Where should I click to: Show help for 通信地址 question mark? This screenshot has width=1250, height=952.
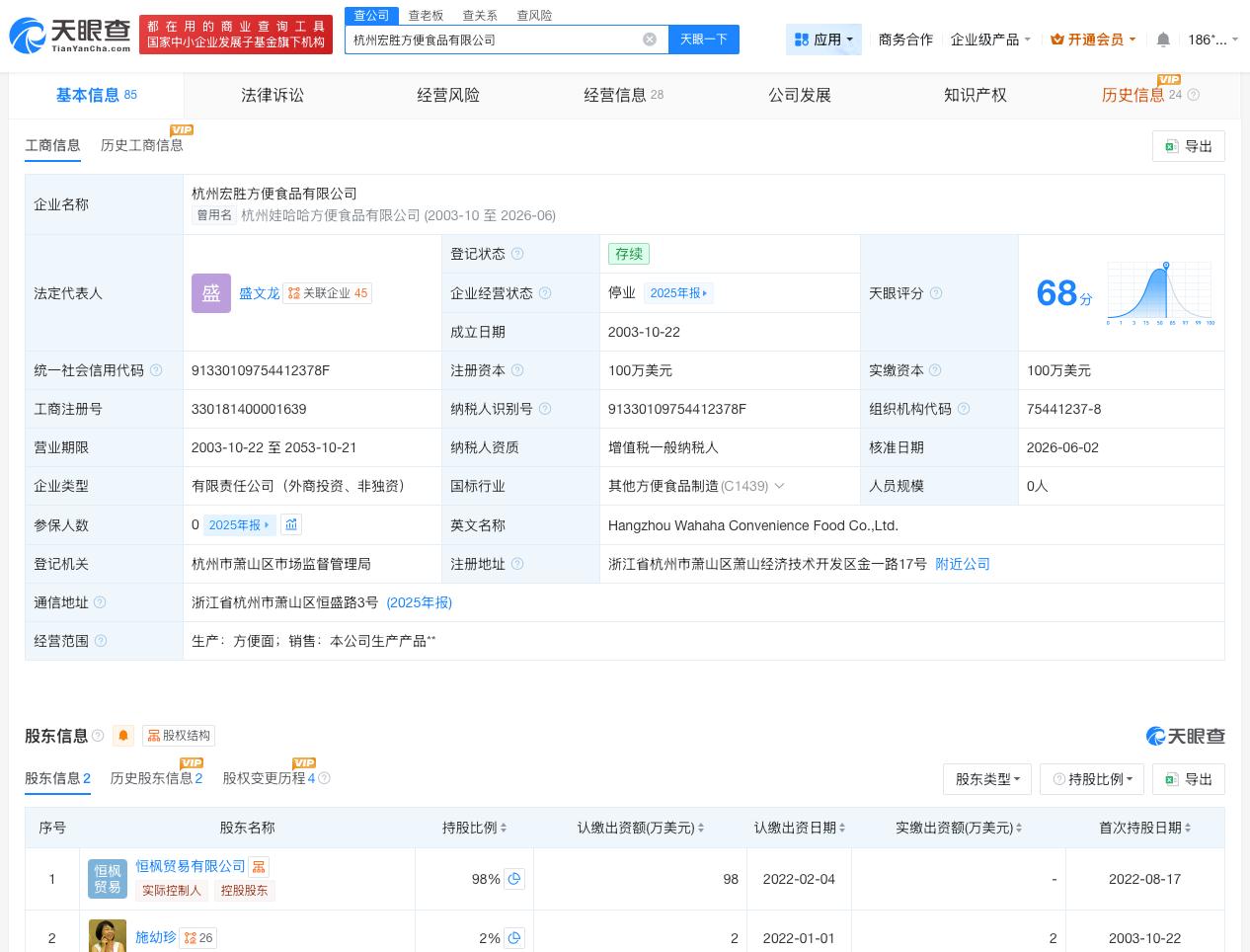click(x=100, y=602)
